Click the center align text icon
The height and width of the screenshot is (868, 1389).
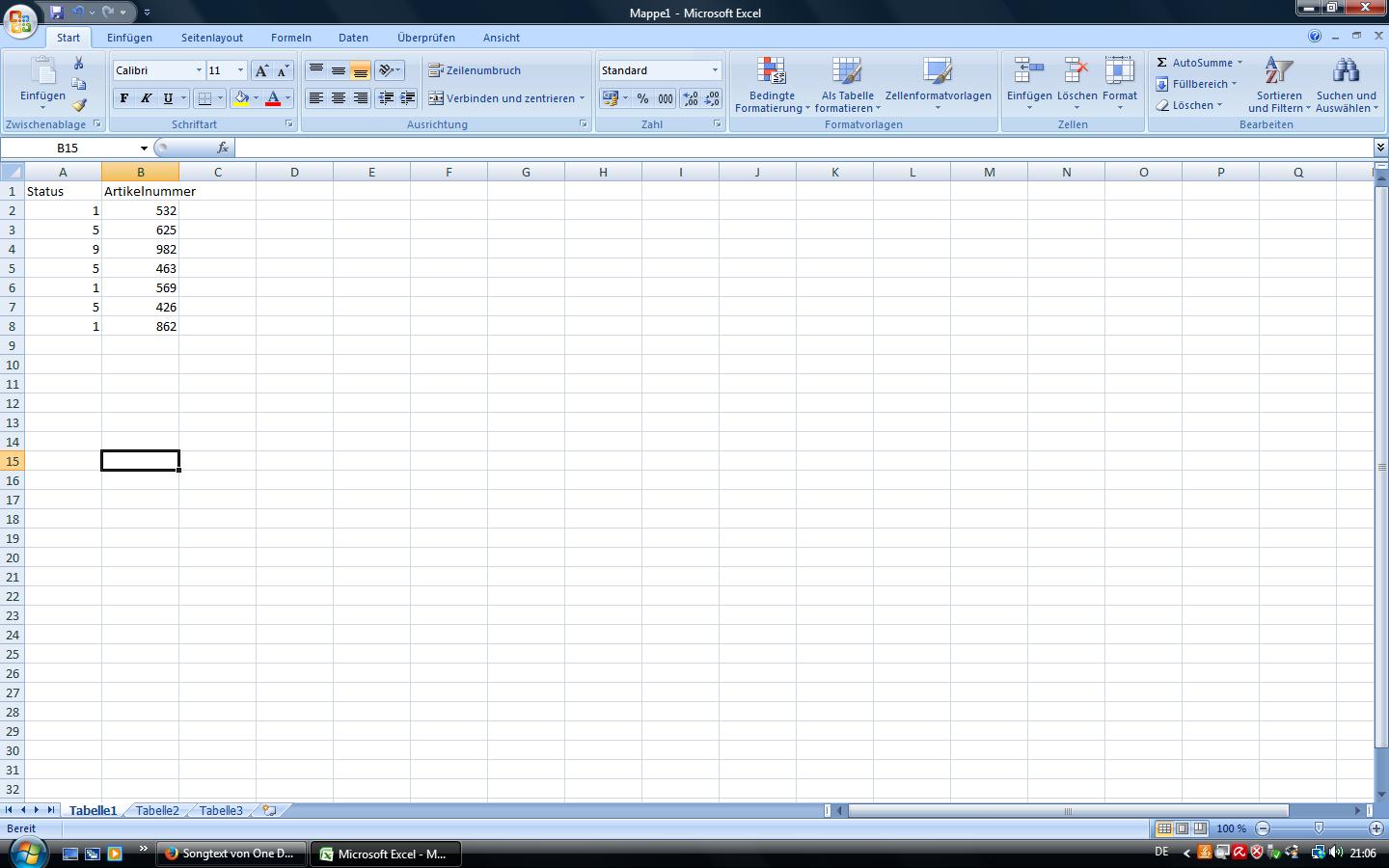338,98
